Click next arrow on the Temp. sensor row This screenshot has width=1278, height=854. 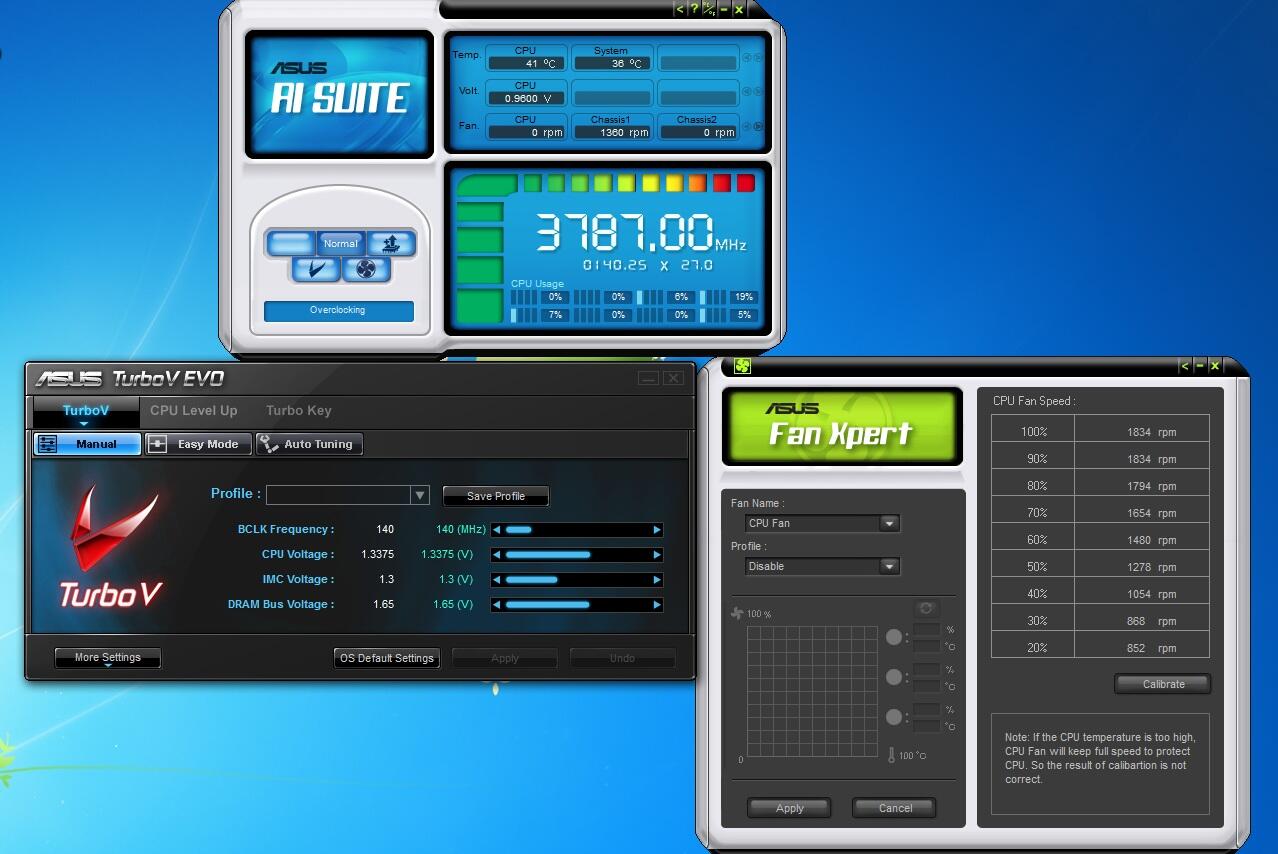(758, 57)
